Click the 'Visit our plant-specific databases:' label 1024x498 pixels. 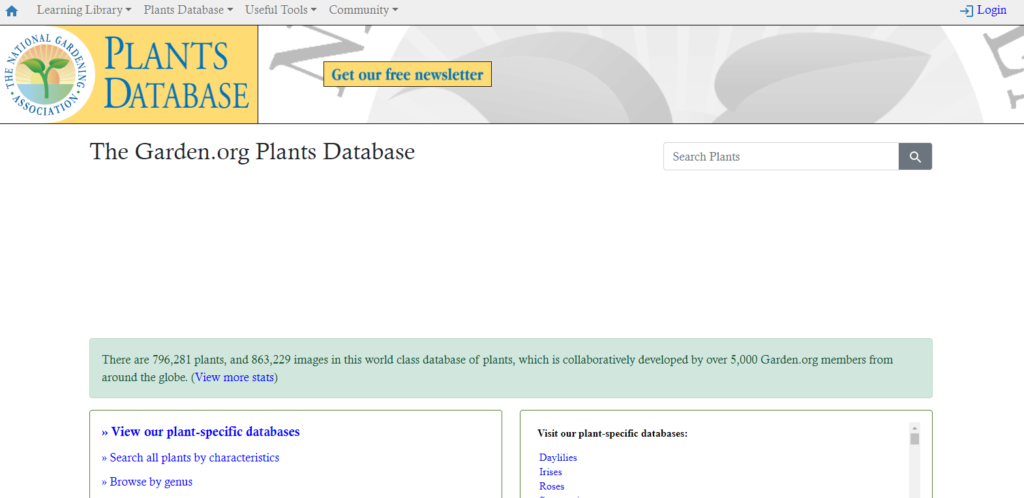(x=613, y=433)
